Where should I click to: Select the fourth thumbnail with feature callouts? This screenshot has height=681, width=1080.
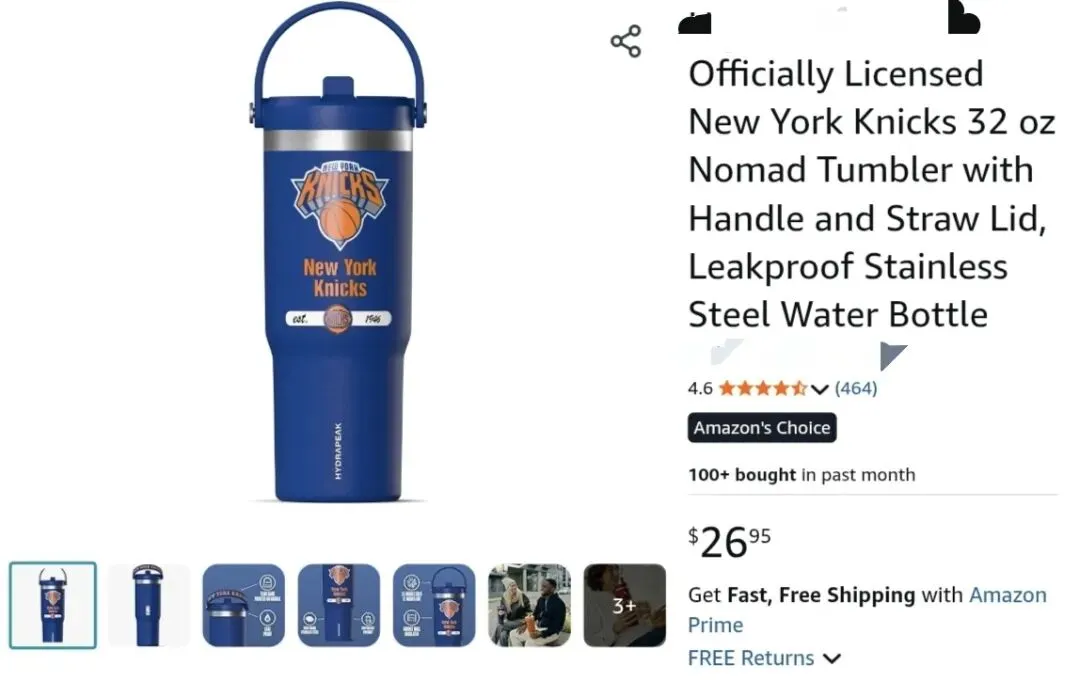click(x=338, y=605)
